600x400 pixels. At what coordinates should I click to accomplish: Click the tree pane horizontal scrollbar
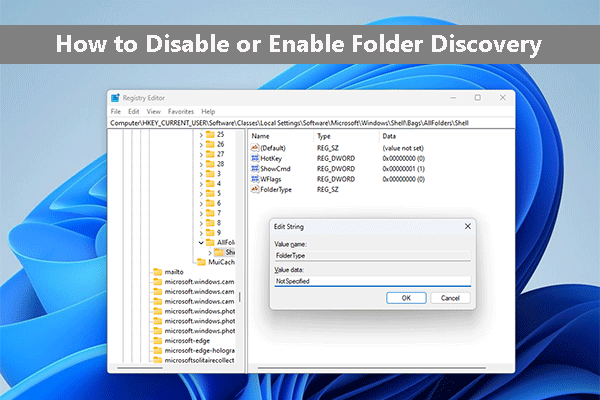(x=140, y=368)
